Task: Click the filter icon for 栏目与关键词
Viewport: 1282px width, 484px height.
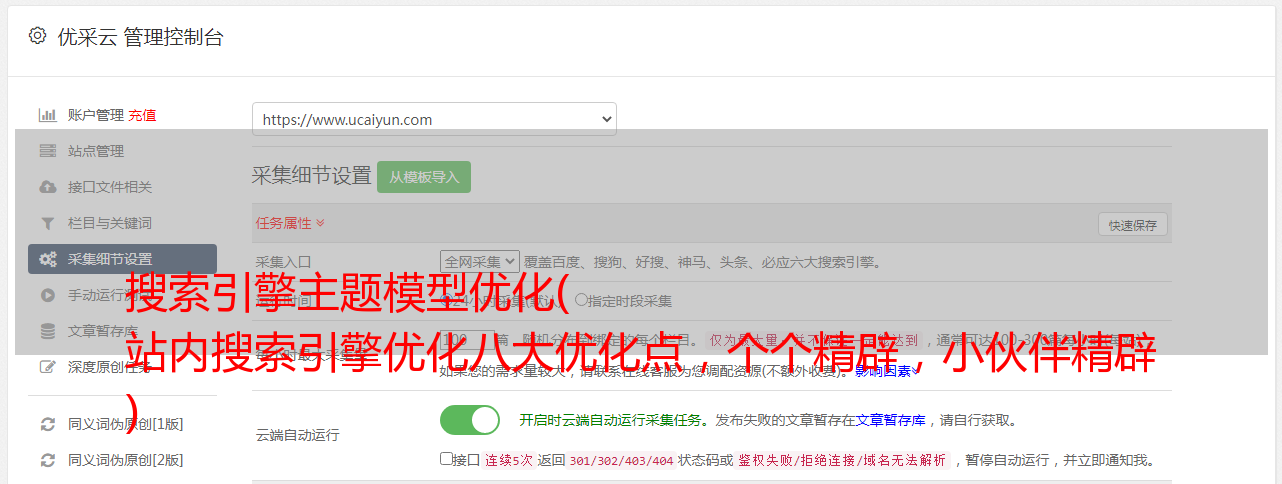Action: [x=47, y=223]
